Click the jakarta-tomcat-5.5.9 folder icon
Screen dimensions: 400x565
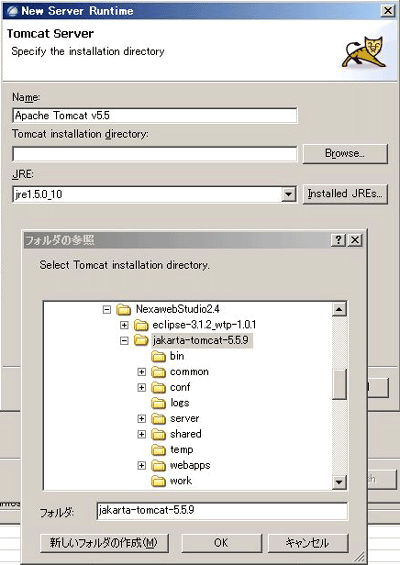coord(141,341)
